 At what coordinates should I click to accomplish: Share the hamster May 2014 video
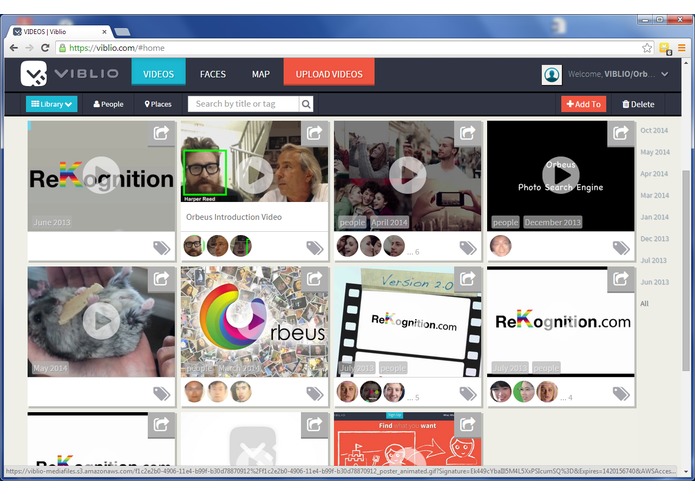coord(161,279)
